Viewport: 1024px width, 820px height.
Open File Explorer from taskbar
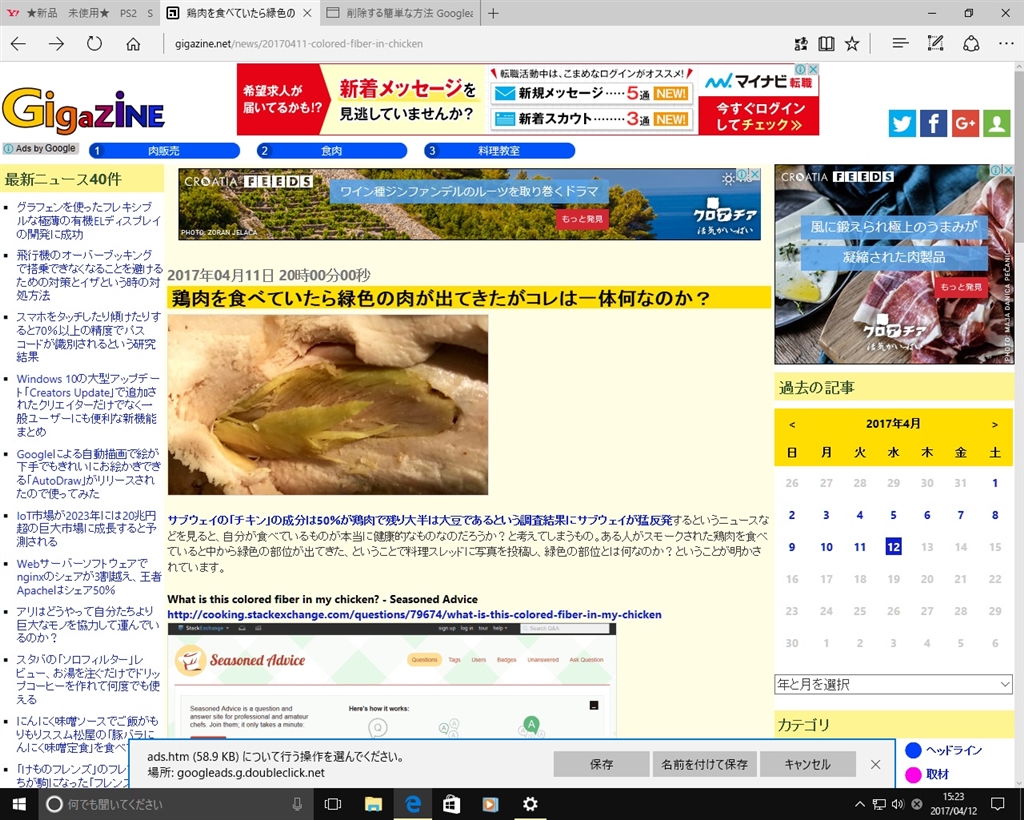pos(373,804)
